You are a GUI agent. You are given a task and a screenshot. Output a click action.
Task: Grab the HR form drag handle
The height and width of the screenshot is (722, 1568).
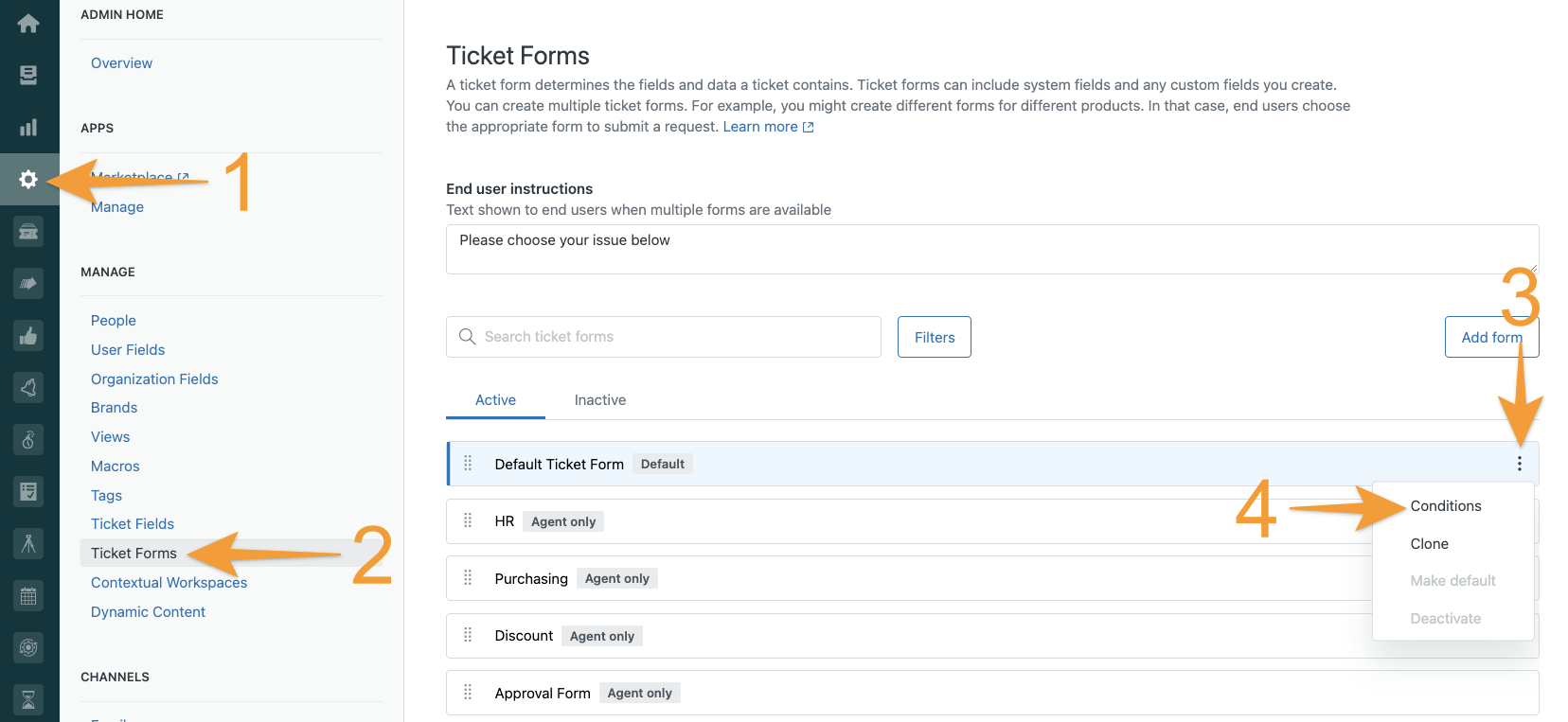point(468,520)
